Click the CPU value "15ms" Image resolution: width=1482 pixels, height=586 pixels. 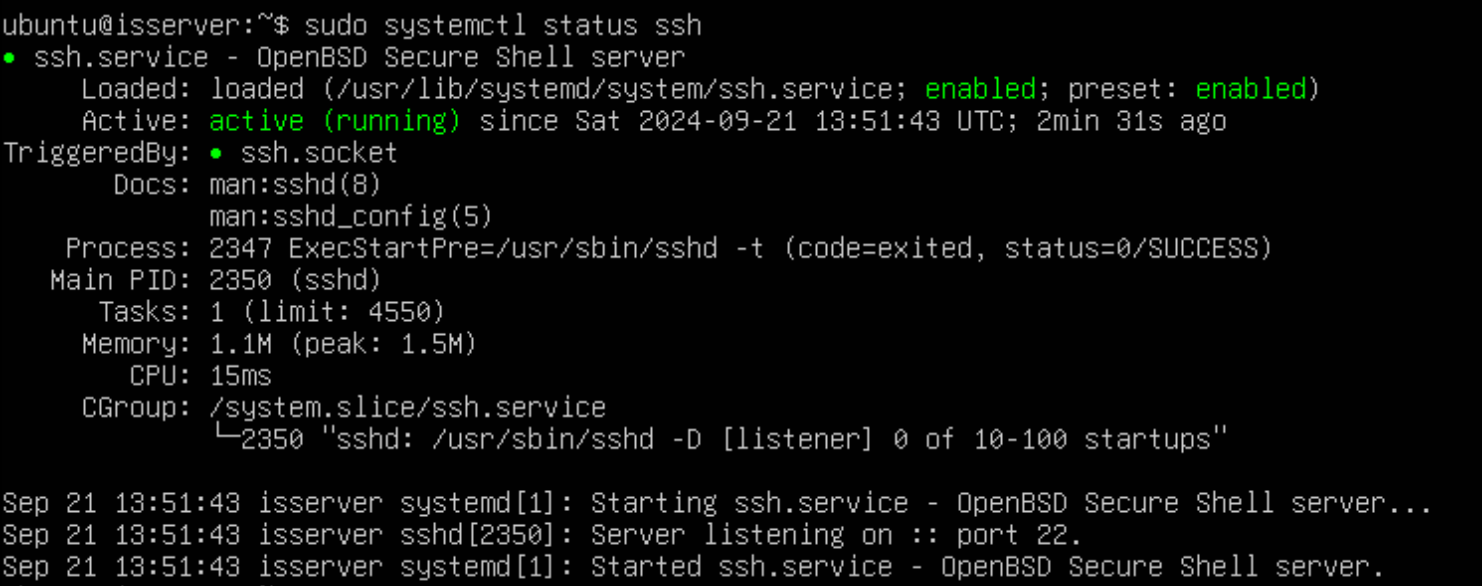pyautogui.click(x=241, y=376)
